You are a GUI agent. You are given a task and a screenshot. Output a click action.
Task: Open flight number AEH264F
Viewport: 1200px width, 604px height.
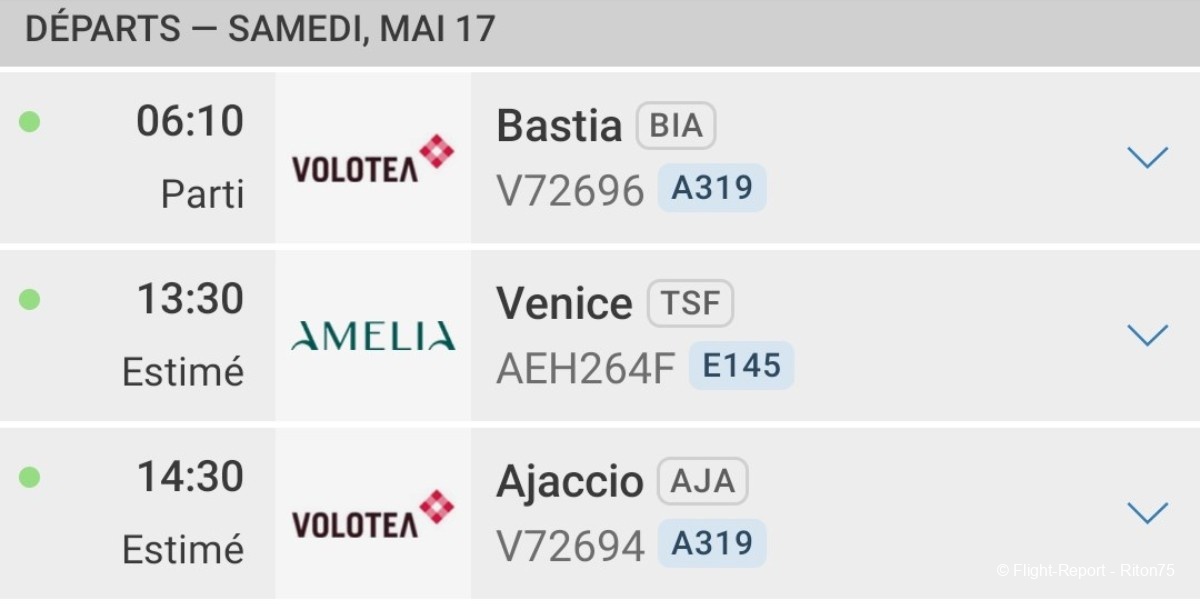[586, 369]
